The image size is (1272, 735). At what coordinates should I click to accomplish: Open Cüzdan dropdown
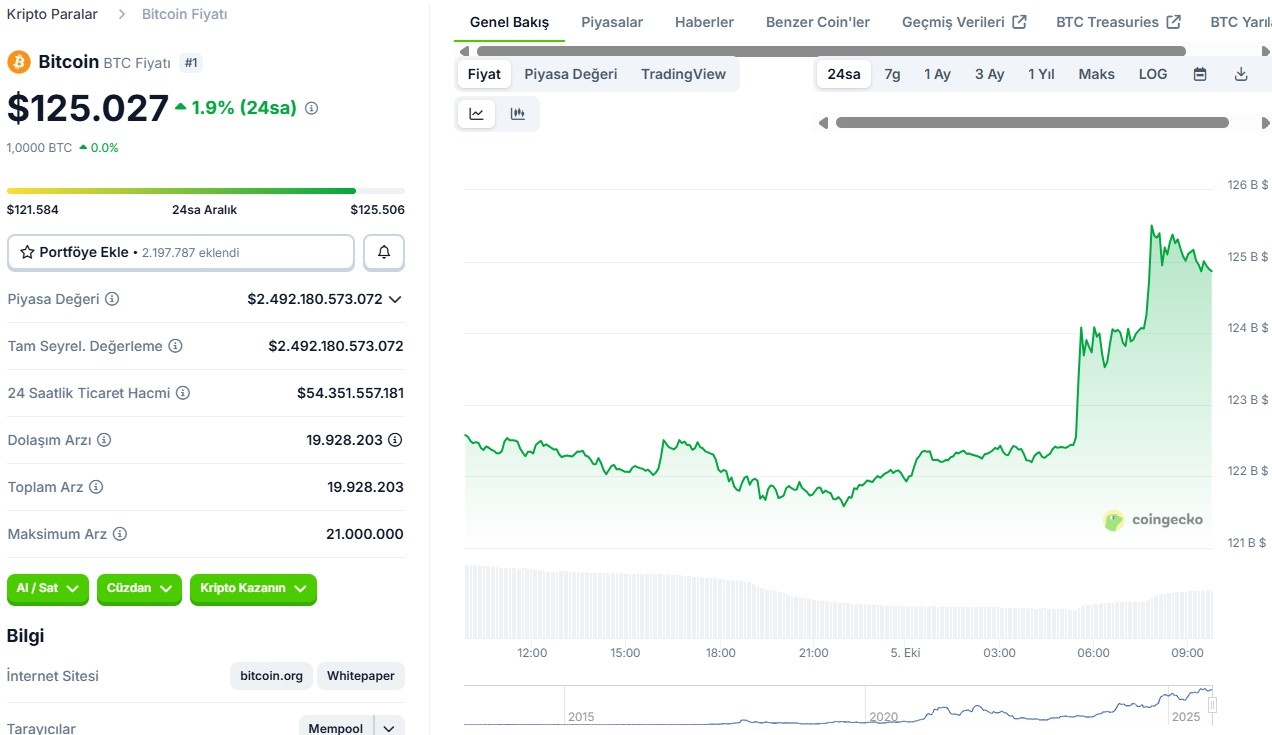[x=140, y=589]
